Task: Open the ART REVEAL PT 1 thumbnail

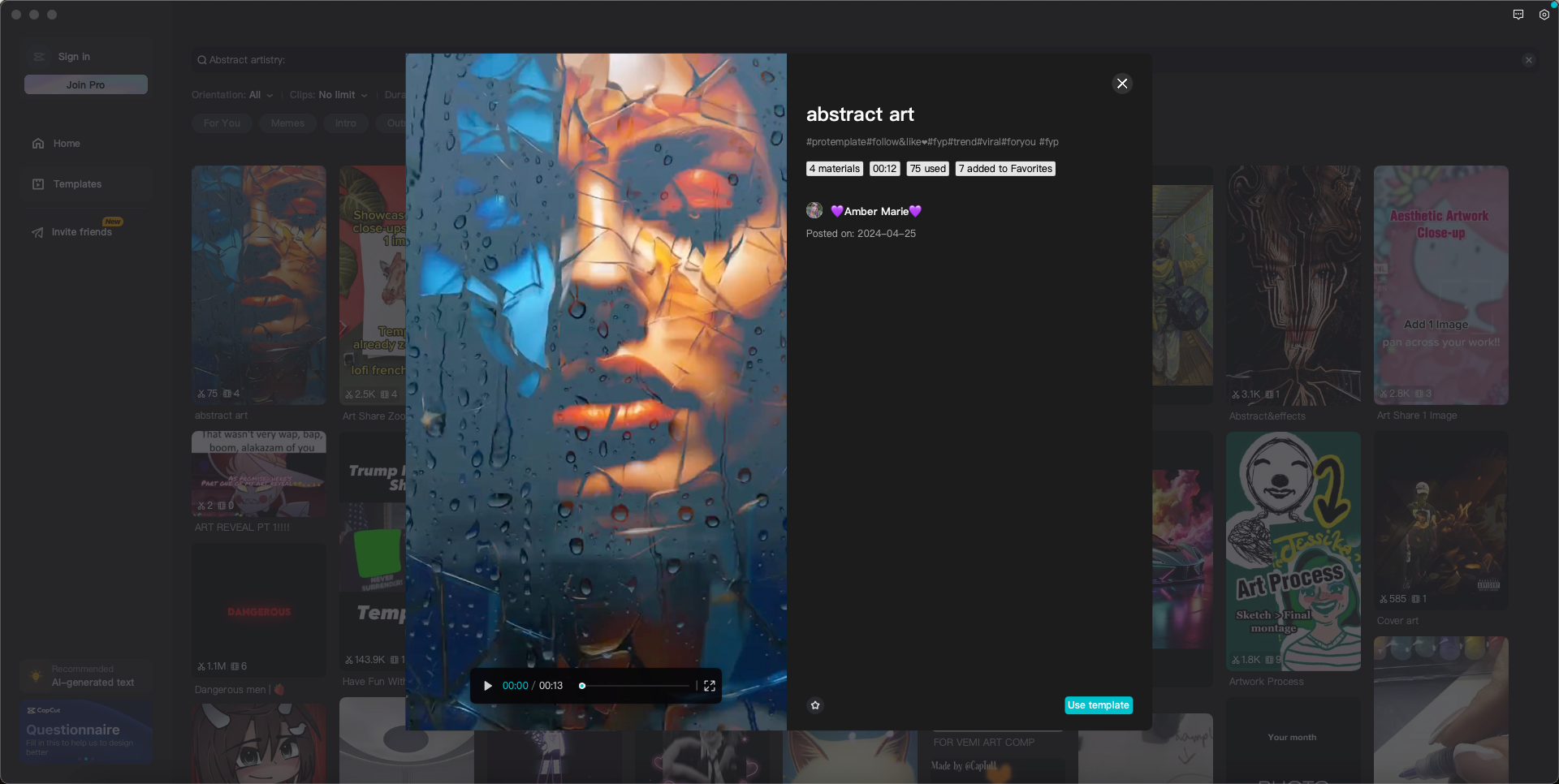Action: tap(259, 474)
